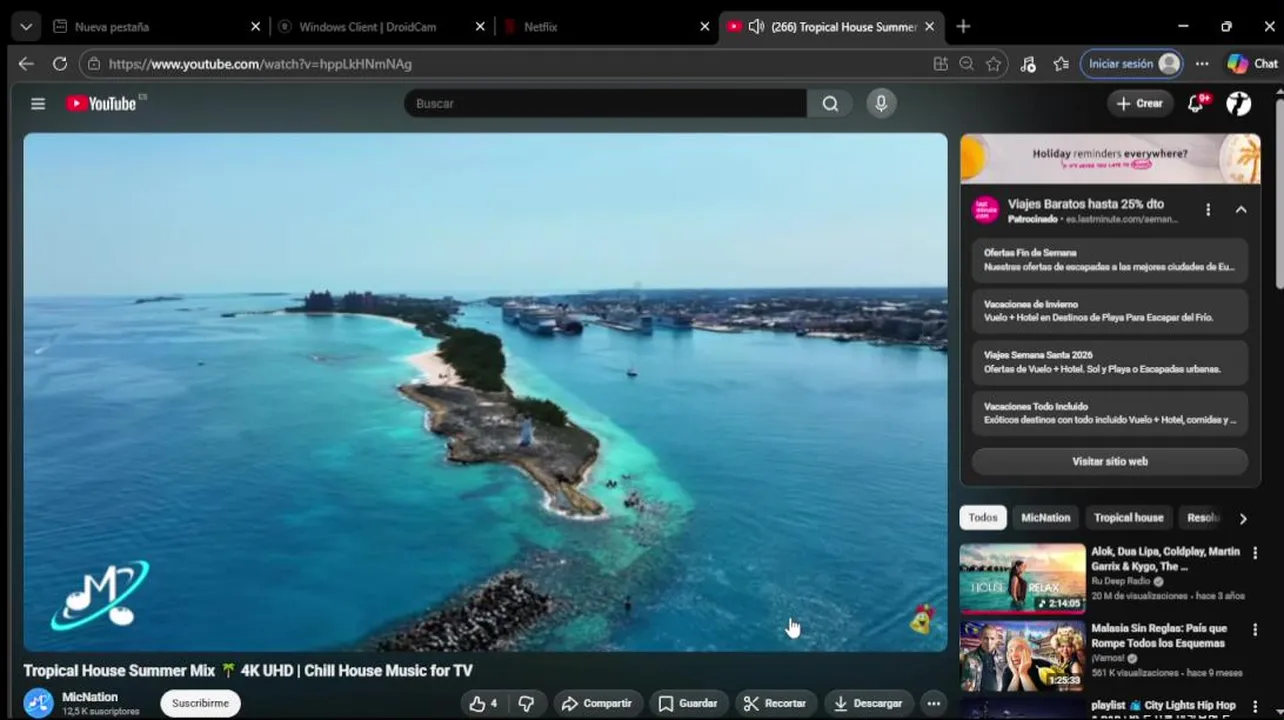Start voice search with the microphone
Screen dimensions: 1284x720
[x=881, y=103]
